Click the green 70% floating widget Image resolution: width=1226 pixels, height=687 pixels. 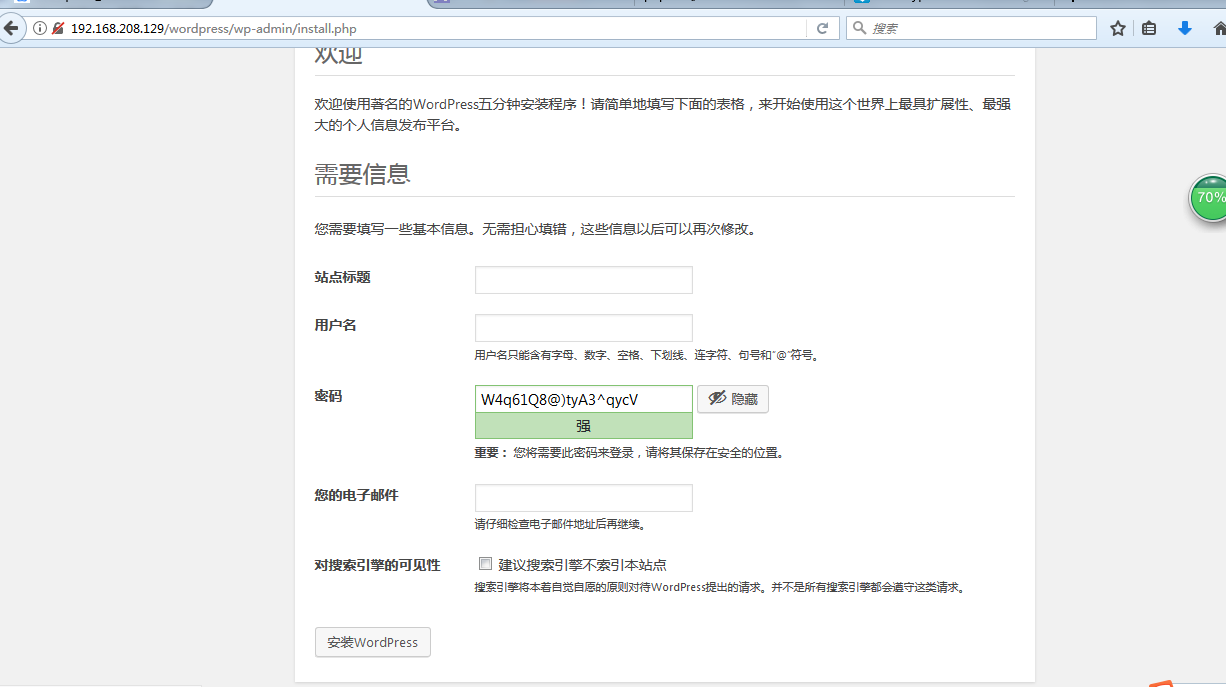tap(1208, 197)
